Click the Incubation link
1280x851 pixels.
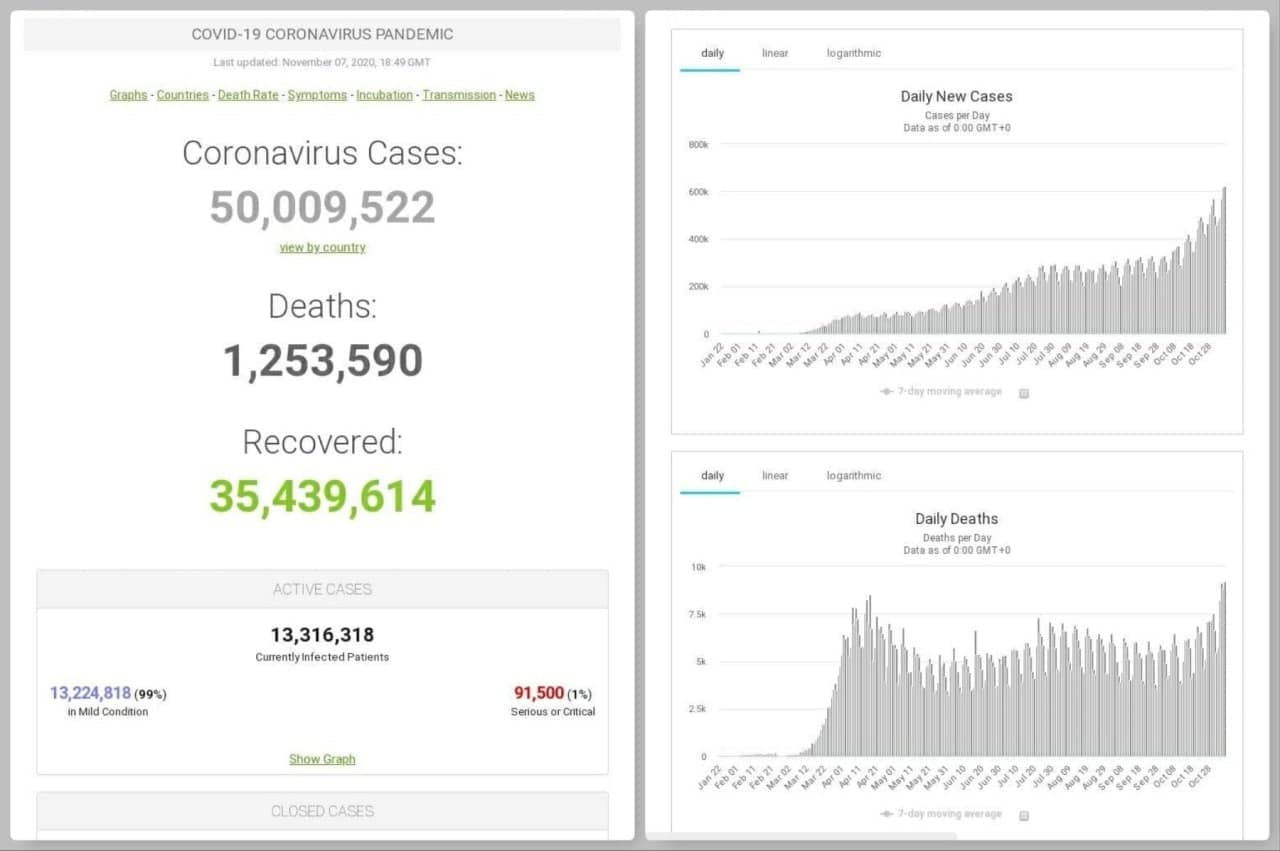tap(384, 95)
